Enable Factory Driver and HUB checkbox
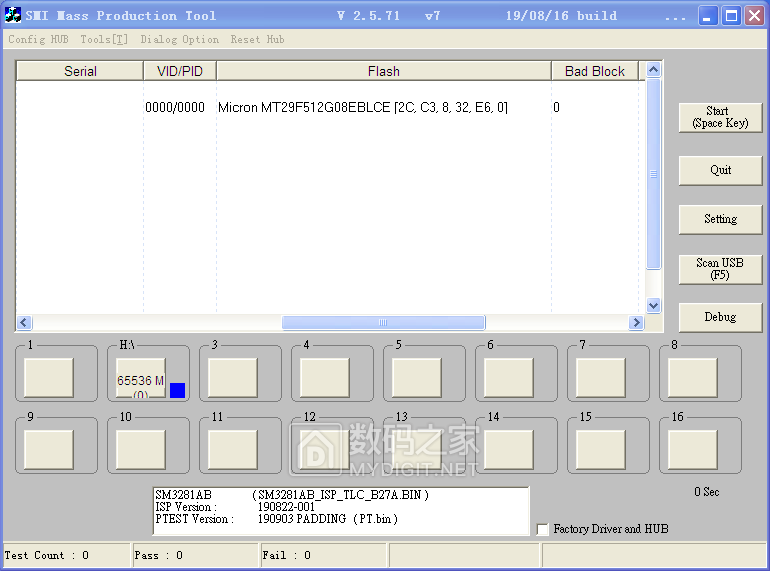This screenshot has width=770, height=571. point(543,529)
